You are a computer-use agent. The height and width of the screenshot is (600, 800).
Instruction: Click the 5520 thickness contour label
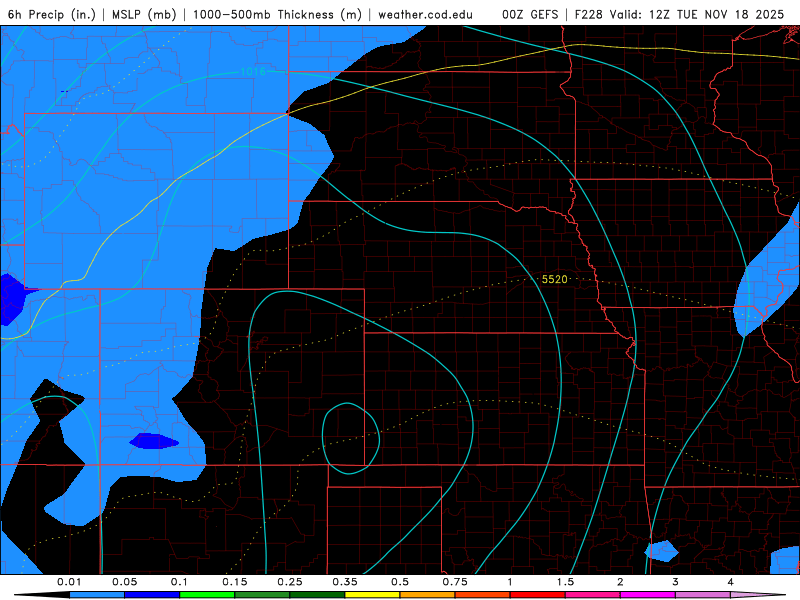click(555, 279)
